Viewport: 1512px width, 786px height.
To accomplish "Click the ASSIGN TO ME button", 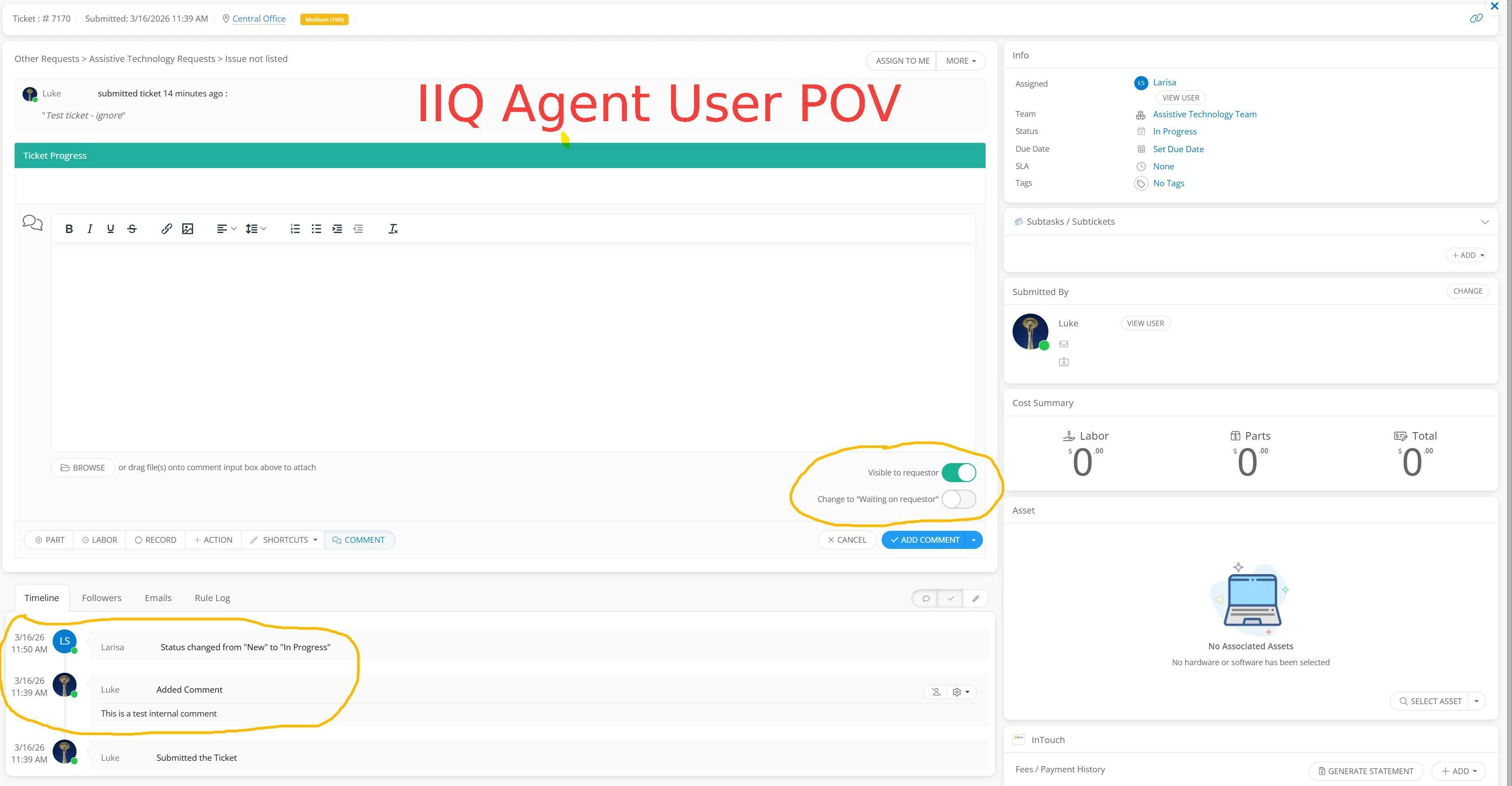I will point(902,61).
